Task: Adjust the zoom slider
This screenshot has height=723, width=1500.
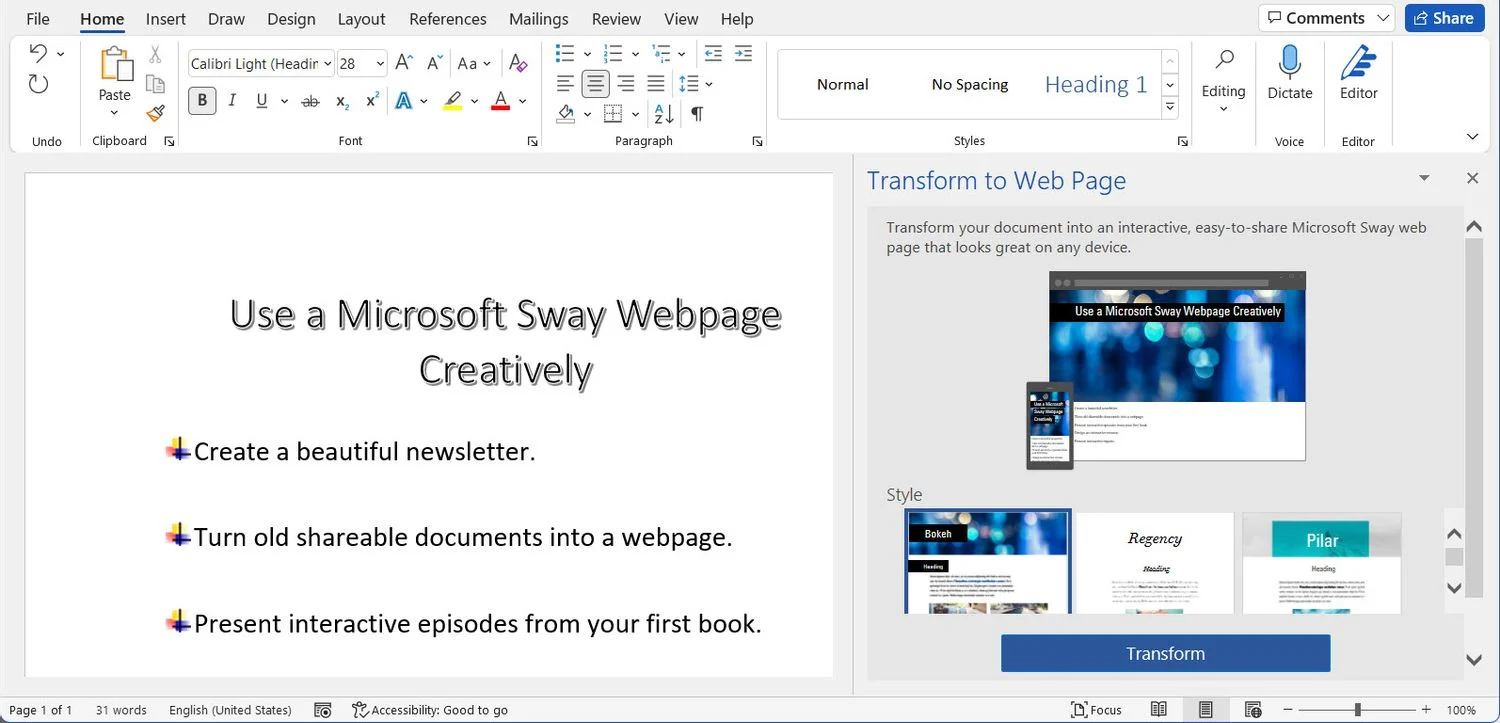Action: 1357,710
